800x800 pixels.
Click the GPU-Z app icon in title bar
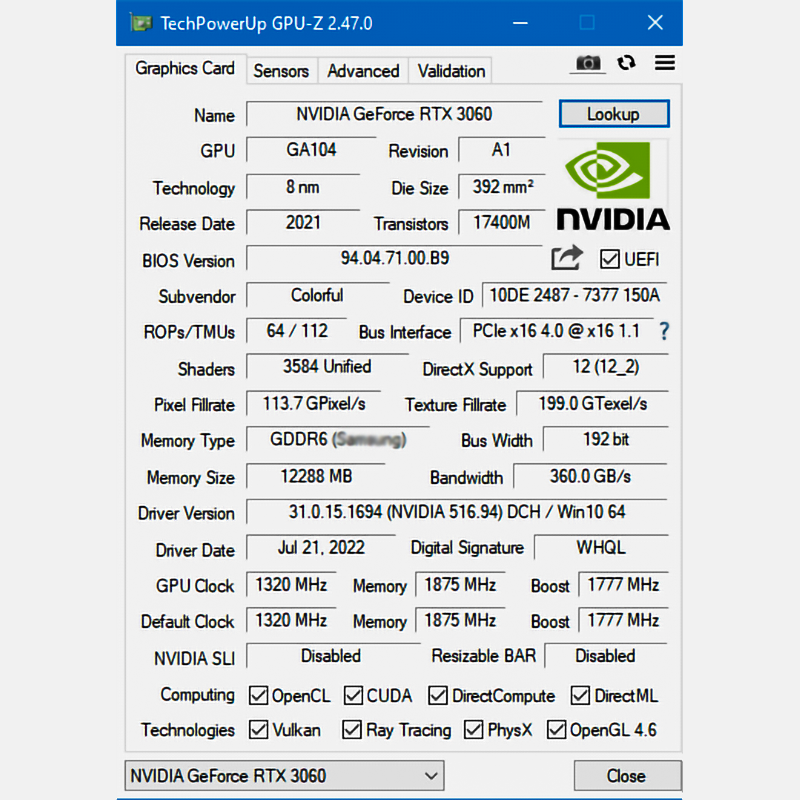(142, 23)
